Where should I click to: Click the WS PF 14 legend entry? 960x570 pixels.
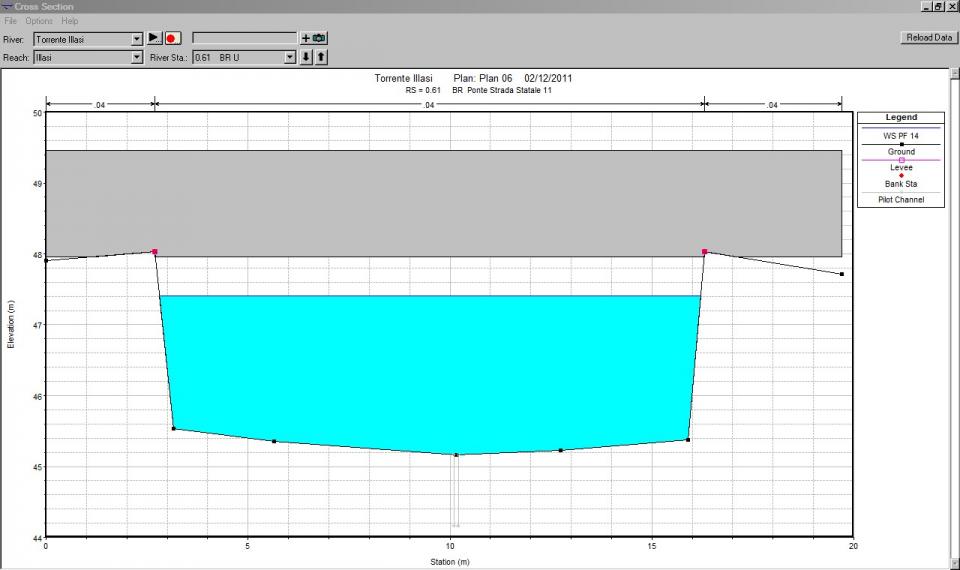[901, 134]
